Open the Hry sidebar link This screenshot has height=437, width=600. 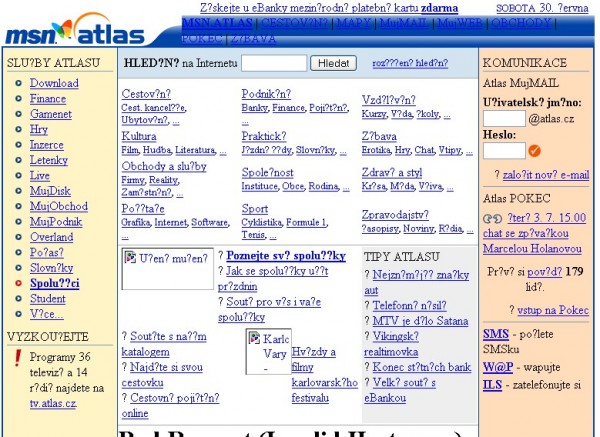[39, 129]
